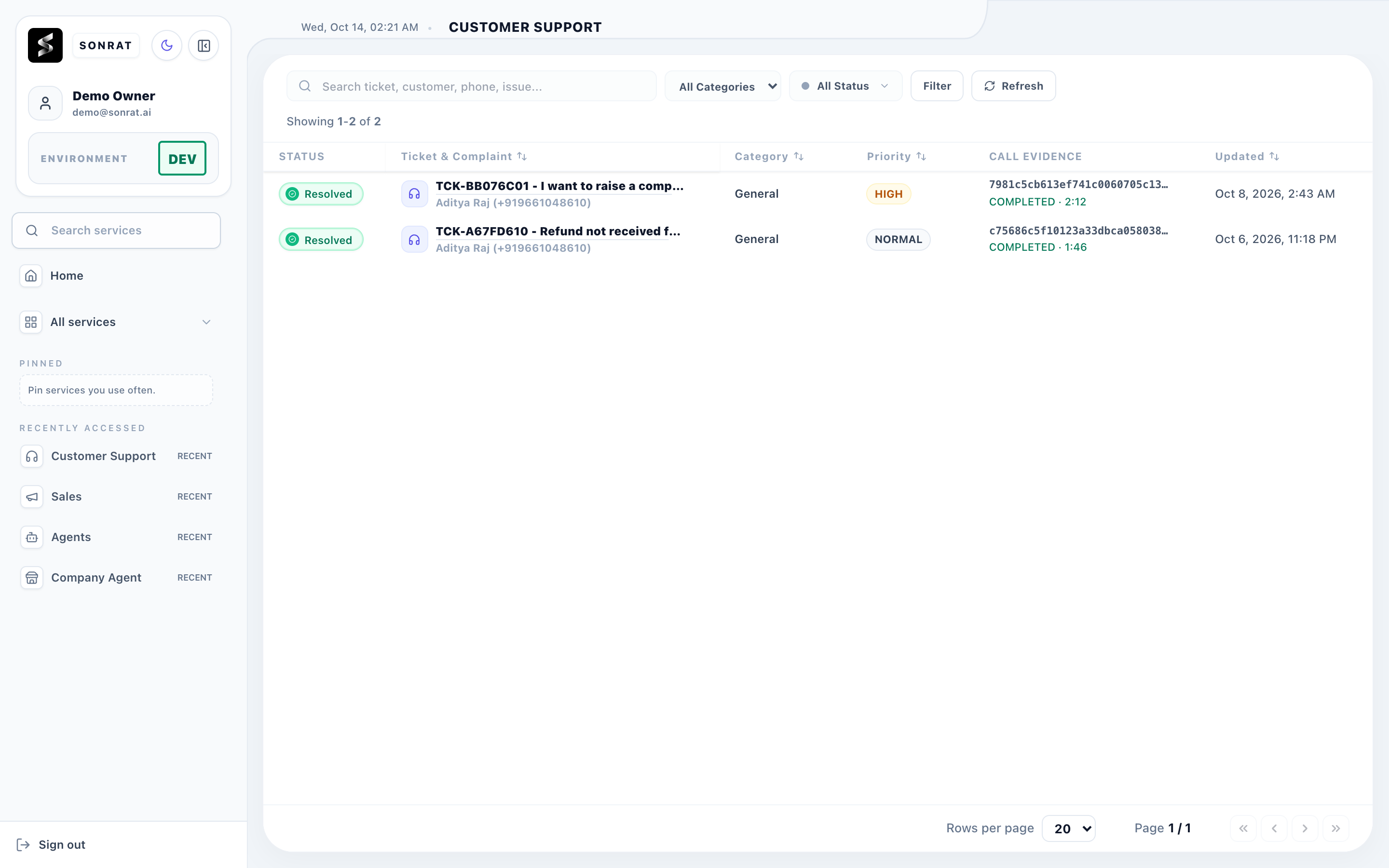The height and width of the screenshot is (868, 1389).
Task: Expand the All services chevron
Action: click(x=206, y=322)
